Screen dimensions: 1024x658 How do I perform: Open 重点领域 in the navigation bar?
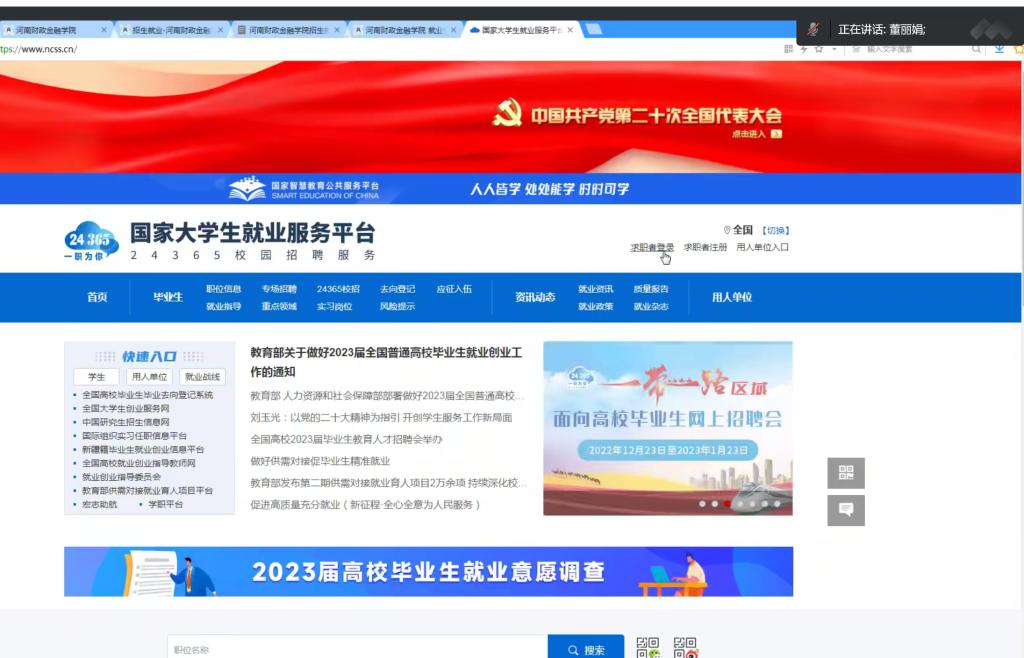point(279,306)
